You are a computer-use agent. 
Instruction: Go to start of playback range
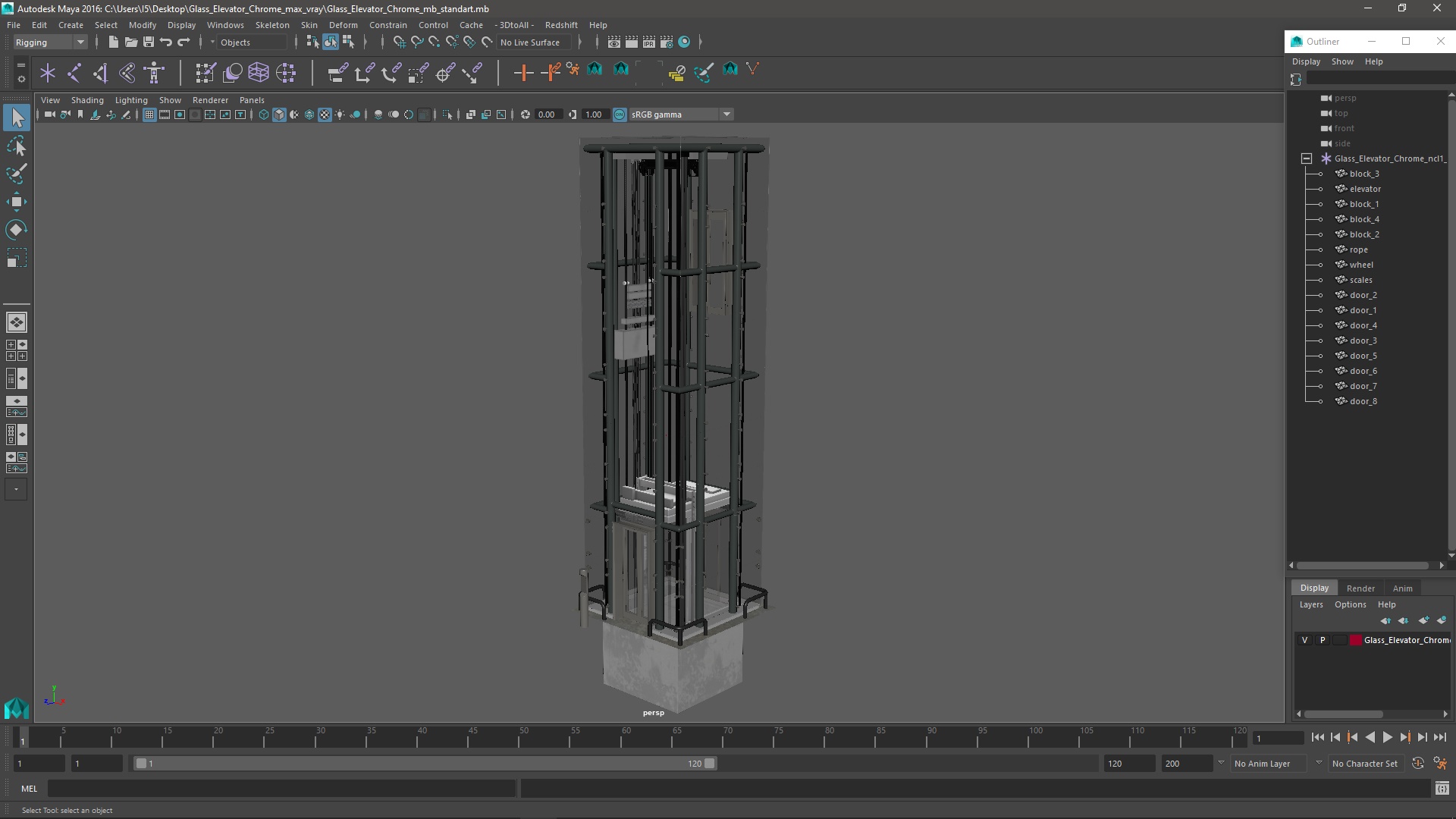pyautogui.click(x=1317, y=737)
